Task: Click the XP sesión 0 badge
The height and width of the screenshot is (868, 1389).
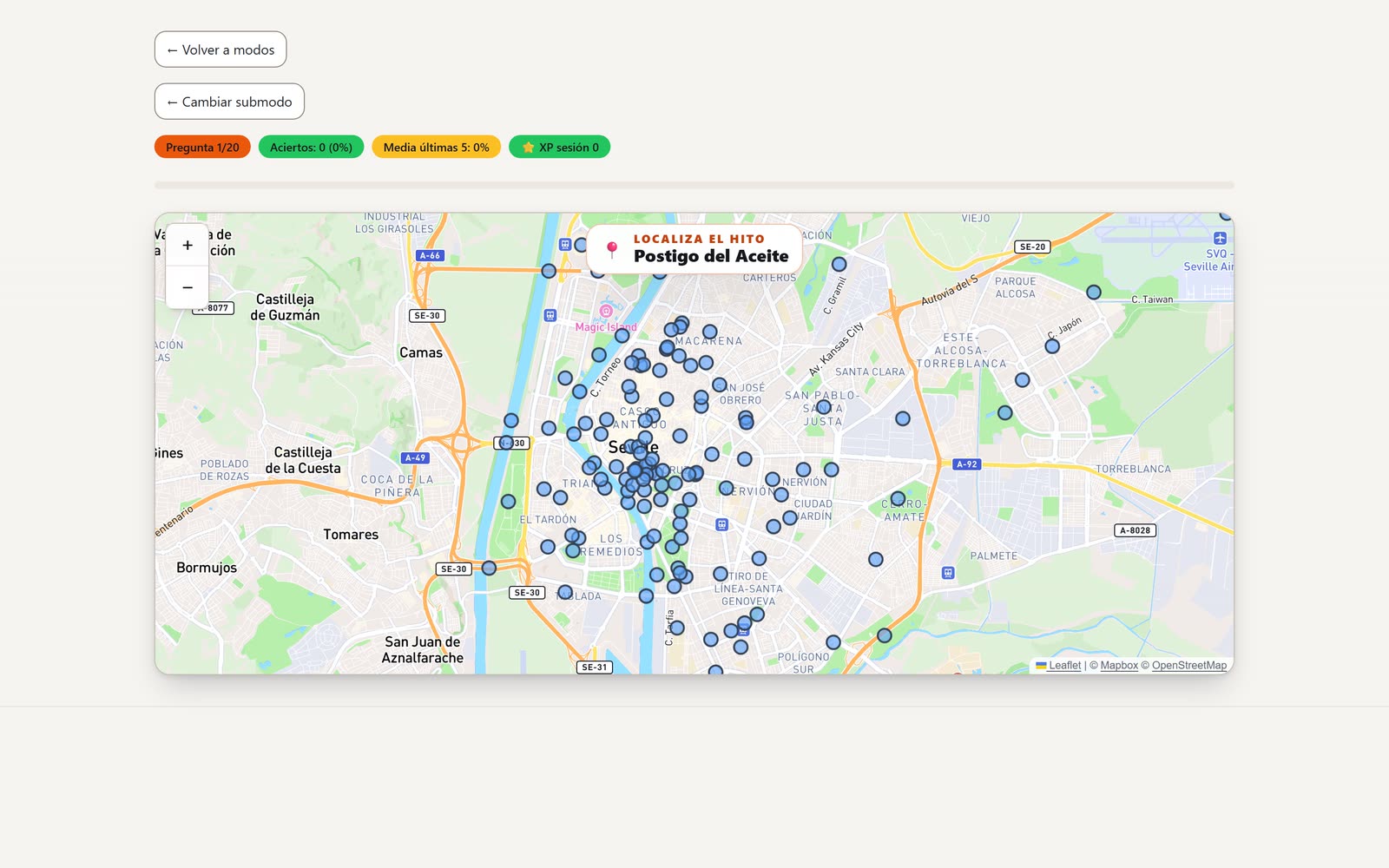Action: (559, 148)
